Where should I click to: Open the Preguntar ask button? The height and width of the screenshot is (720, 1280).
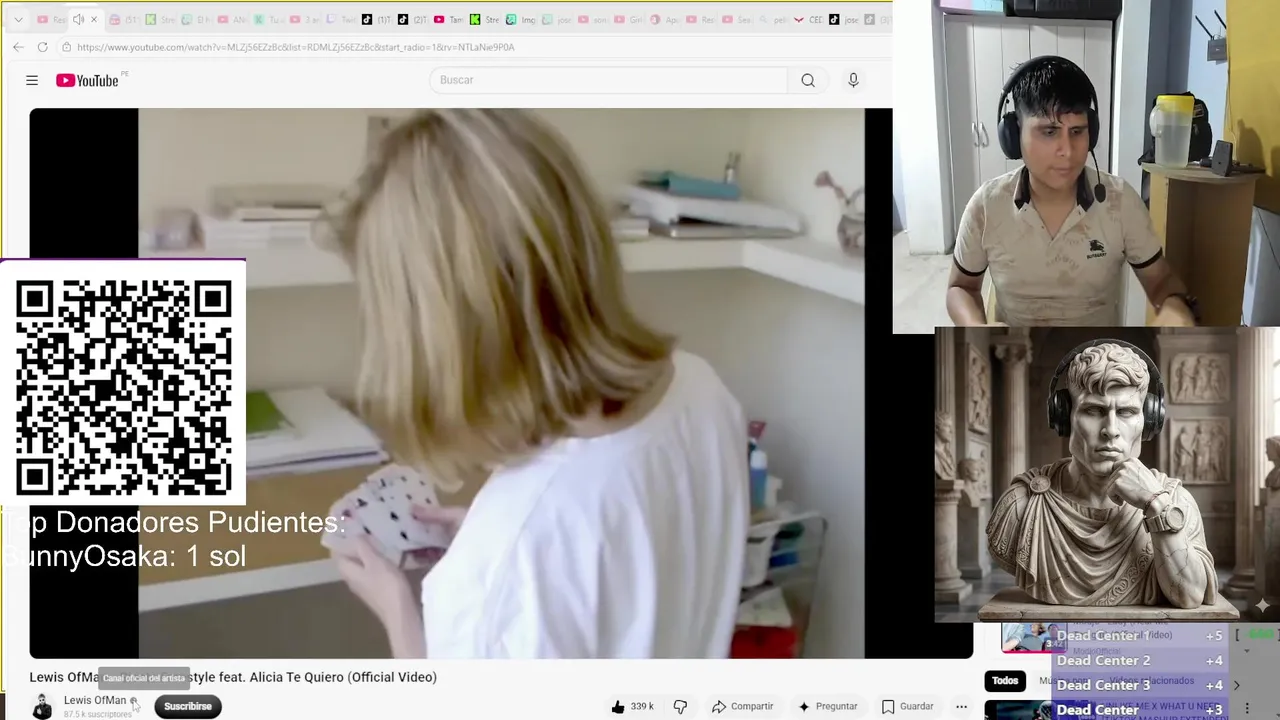pos(827,706)
